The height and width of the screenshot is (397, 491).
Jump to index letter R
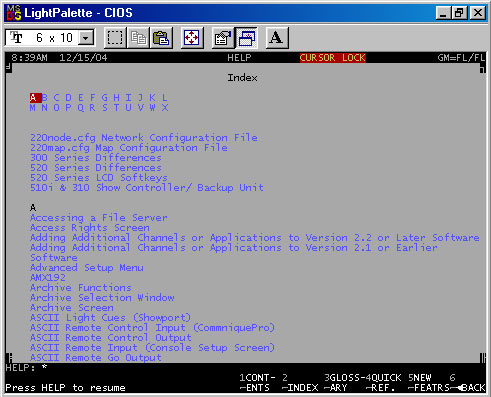[92, 108]
